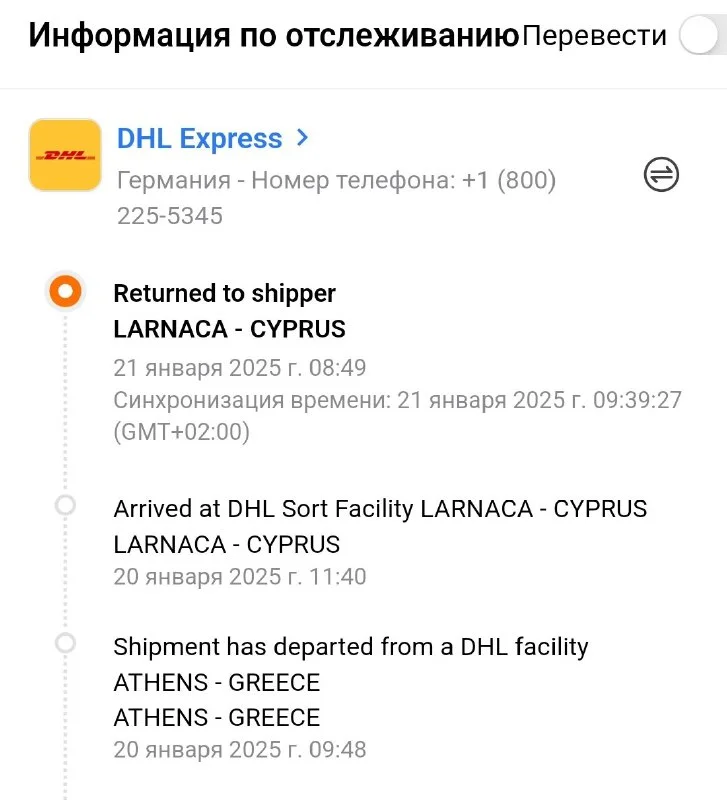Click the 20 января 2025 г. 11:40 timestamp
This screenshot has width=727, height=800.
click(240, 577)
